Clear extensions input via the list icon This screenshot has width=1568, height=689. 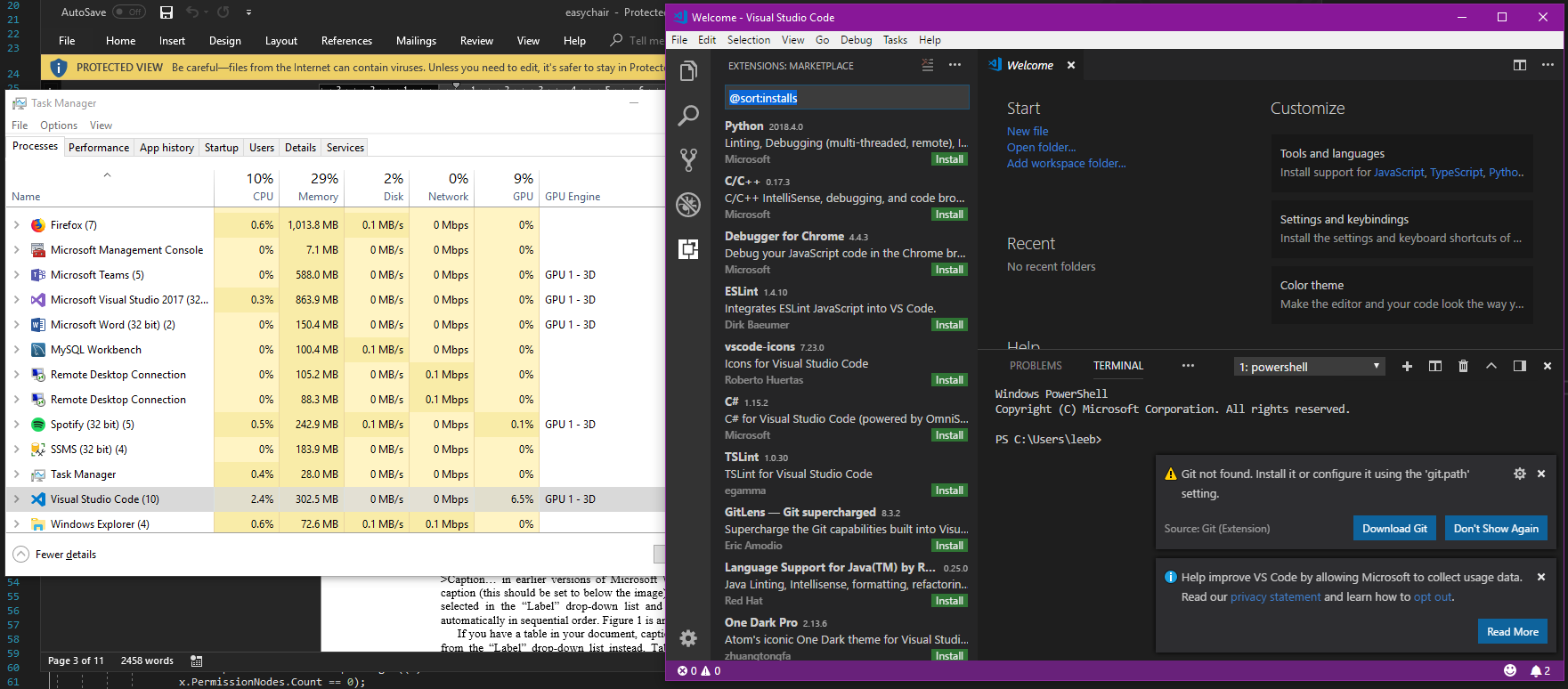click(x=928, y=65)
